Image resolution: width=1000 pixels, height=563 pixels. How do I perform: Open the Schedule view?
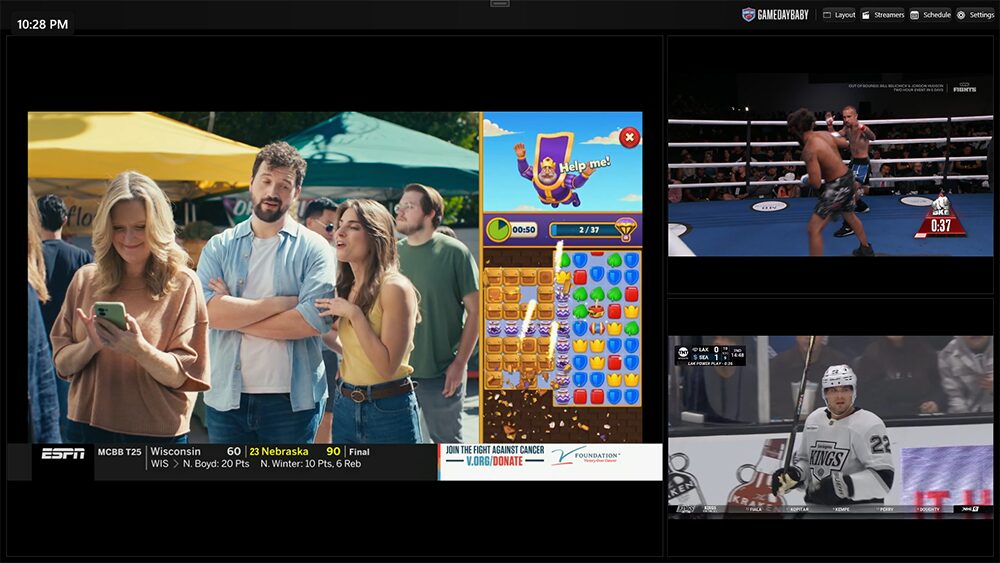(930, 15)
